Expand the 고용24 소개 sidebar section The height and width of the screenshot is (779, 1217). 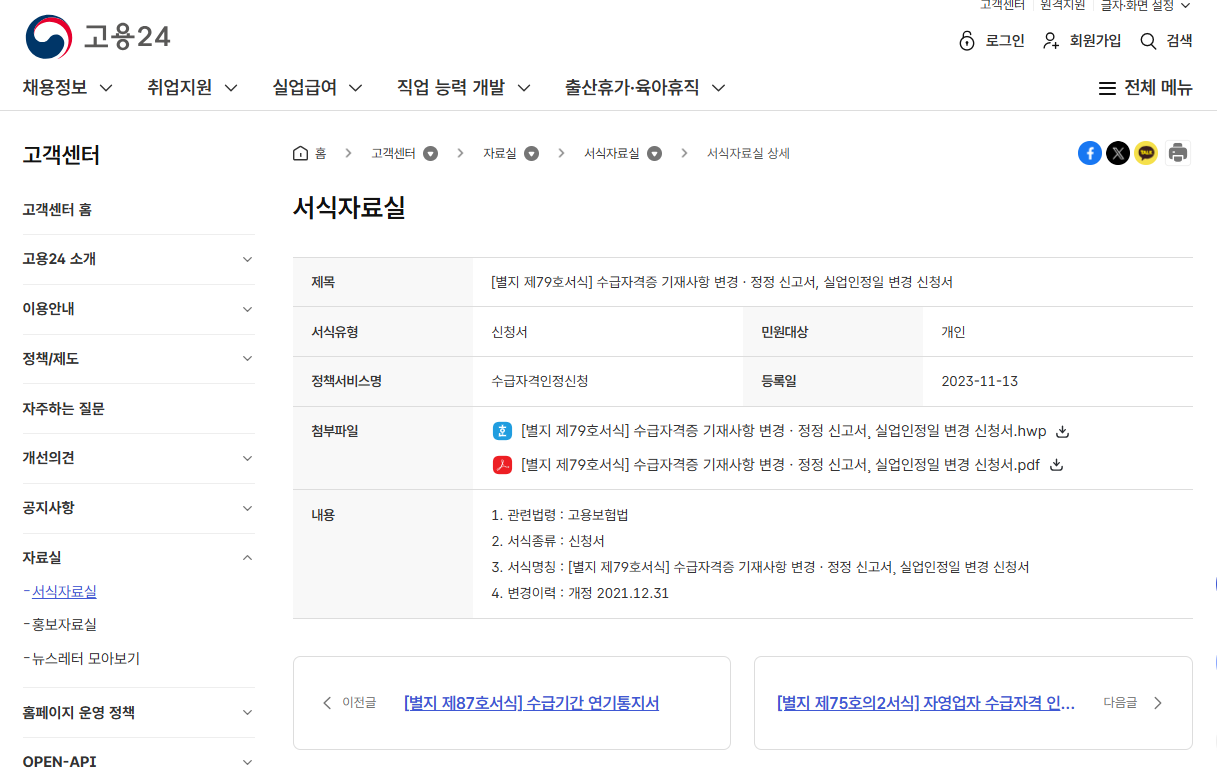point(248,259)
